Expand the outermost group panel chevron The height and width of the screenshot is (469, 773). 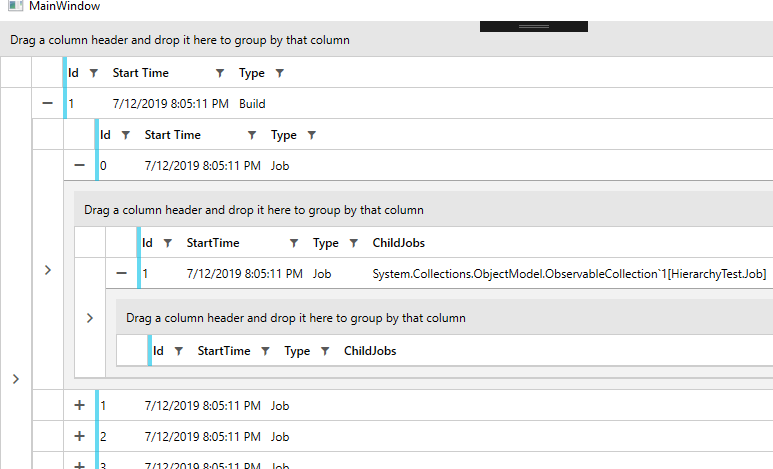tap(15, 379)
